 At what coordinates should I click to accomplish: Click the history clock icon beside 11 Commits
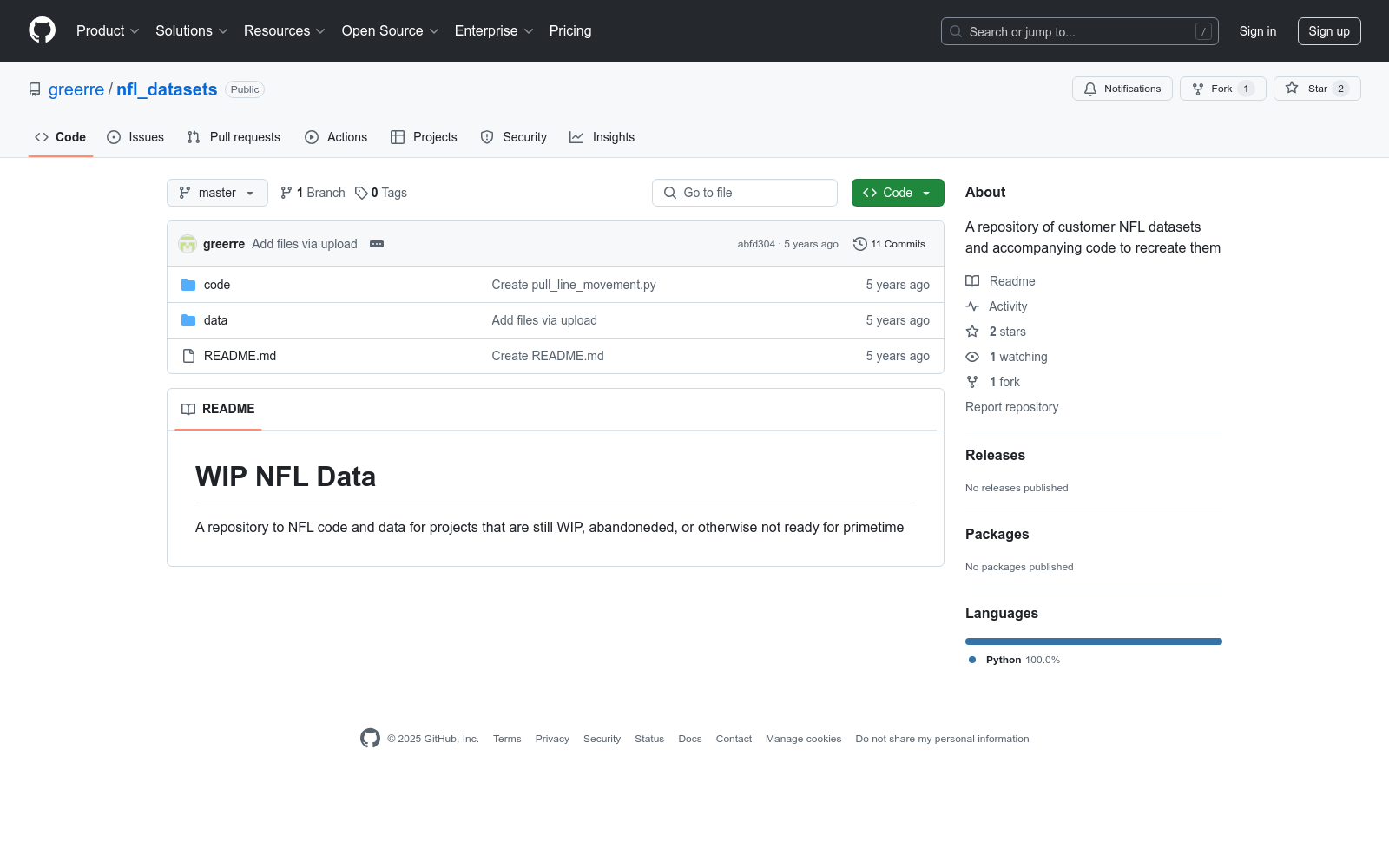click(860, 244)
